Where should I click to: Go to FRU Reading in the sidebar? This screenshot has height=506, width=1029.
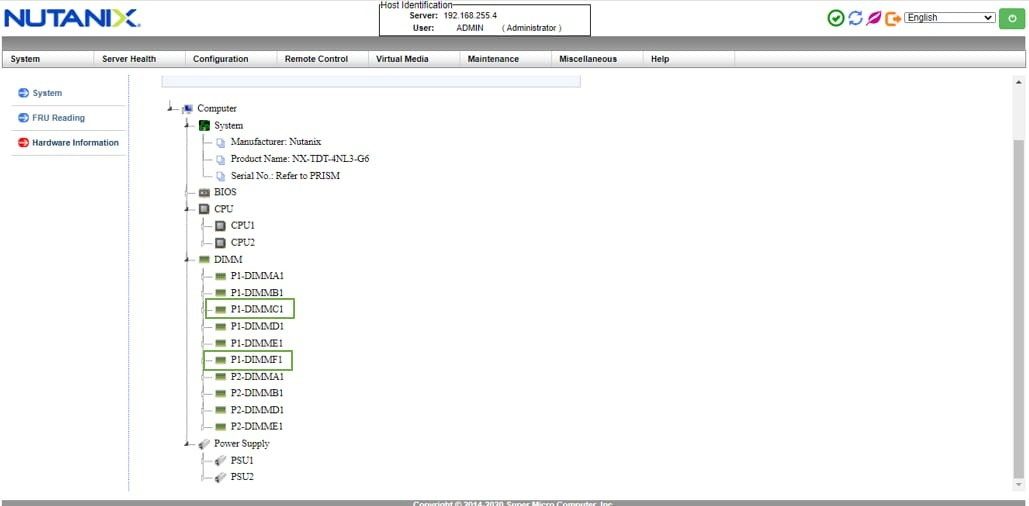pos(58,118)
